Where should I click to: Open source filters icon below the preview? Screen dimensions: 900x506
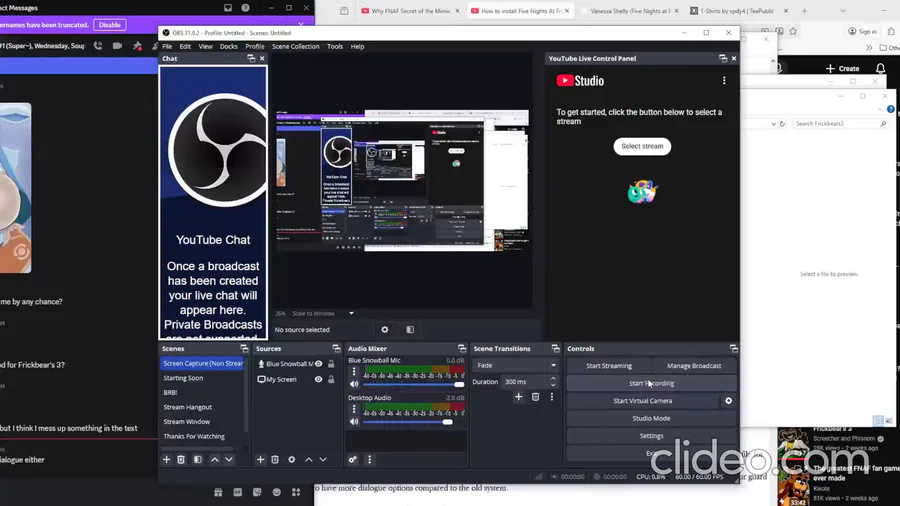[410, 329]
